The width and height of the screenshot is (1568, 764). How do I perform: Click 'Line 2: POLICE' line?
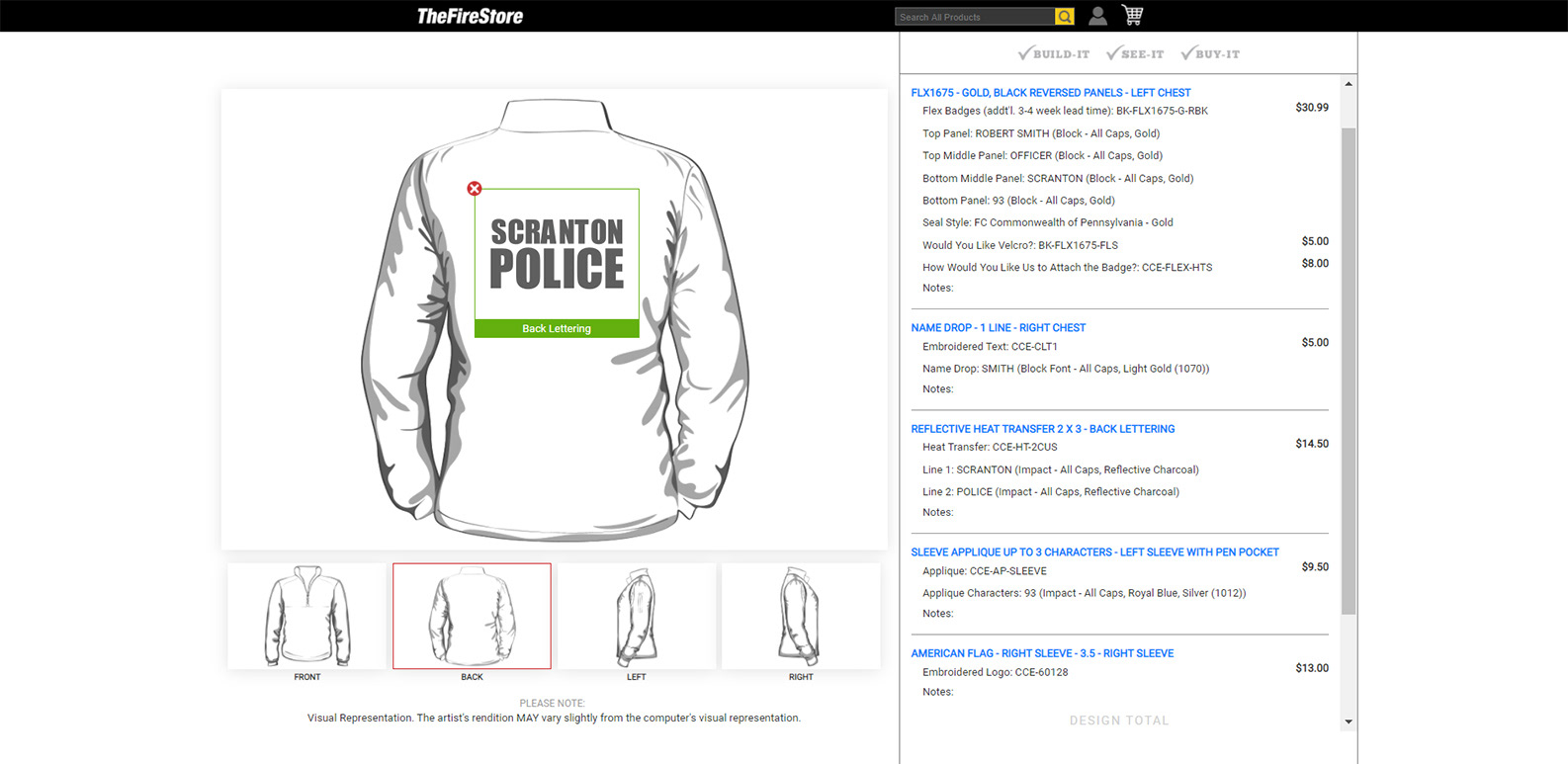[1051, 492]
